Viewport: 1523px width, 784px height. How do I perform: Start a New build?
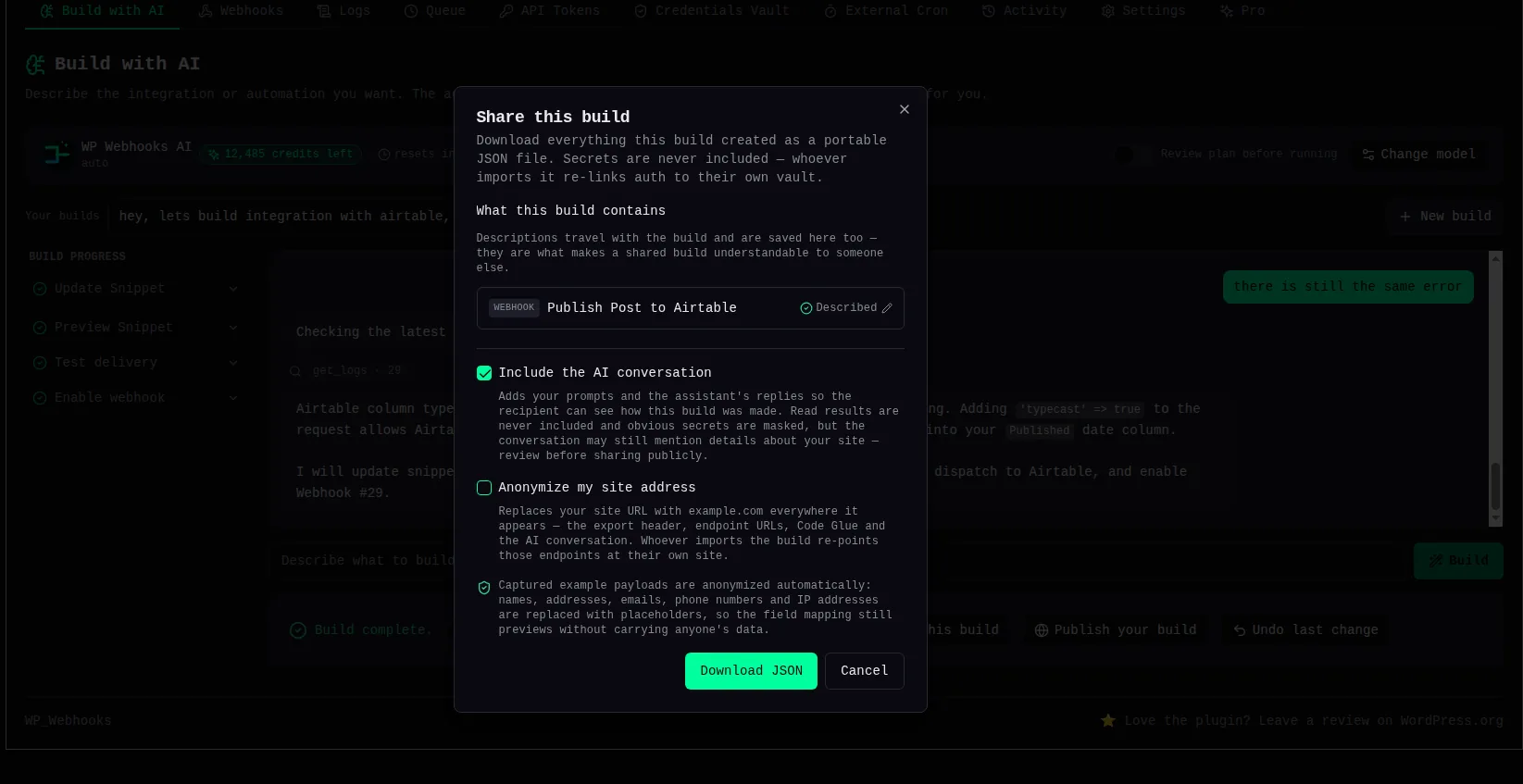pyautogui.click(x=1445, y=217)
